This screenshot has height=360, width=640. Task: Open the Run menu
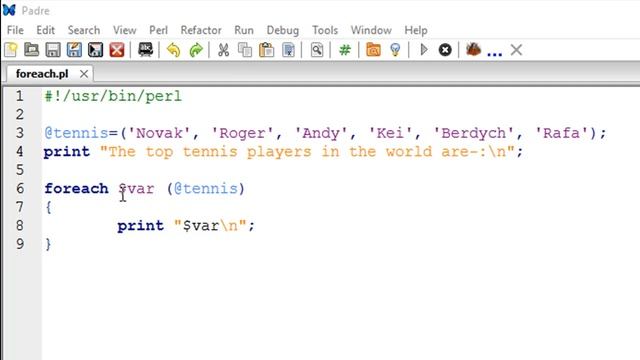(x=244, y=30)
